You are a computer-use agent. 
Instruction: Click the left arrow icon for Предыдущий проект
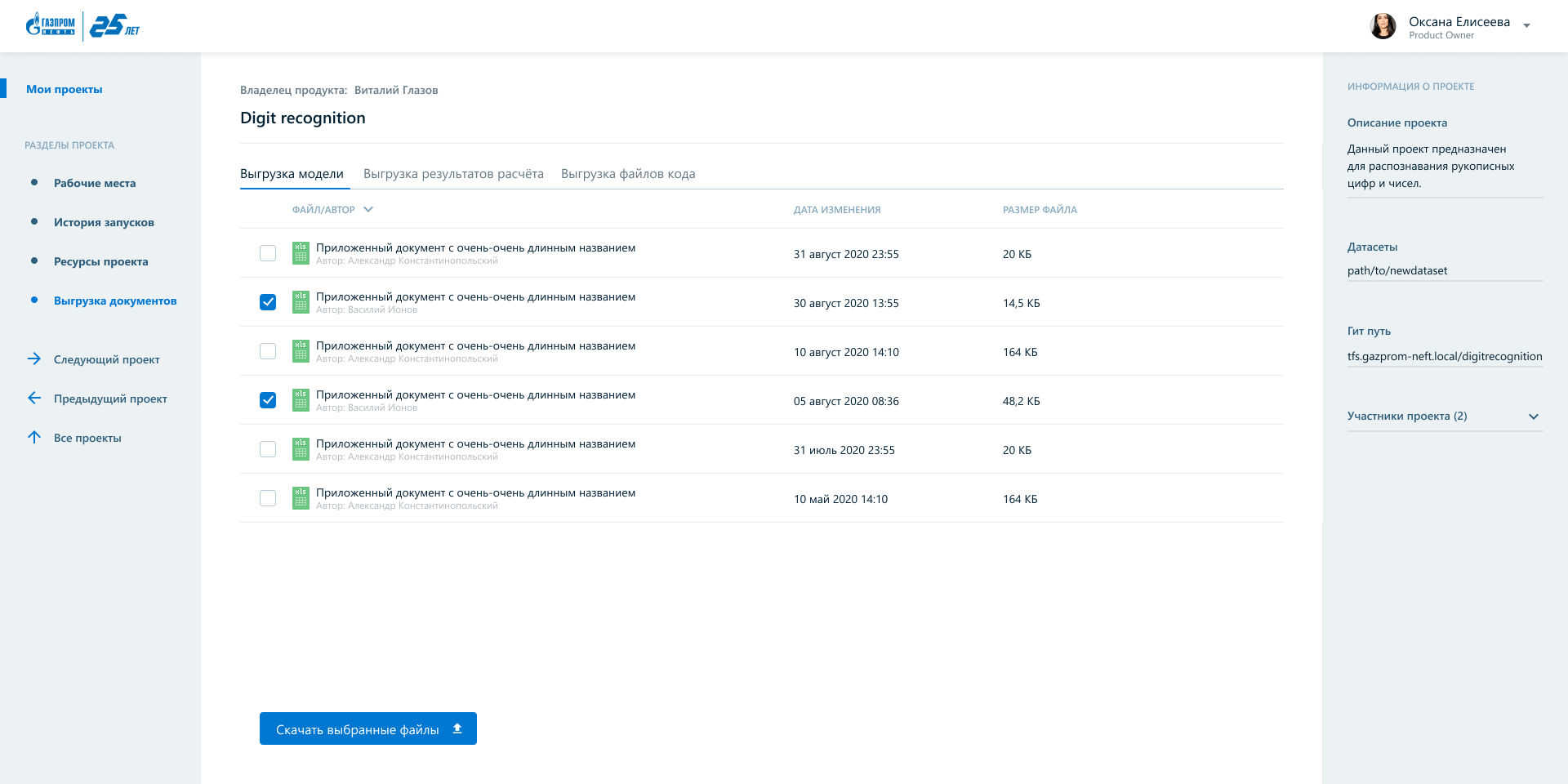point(34,399)
